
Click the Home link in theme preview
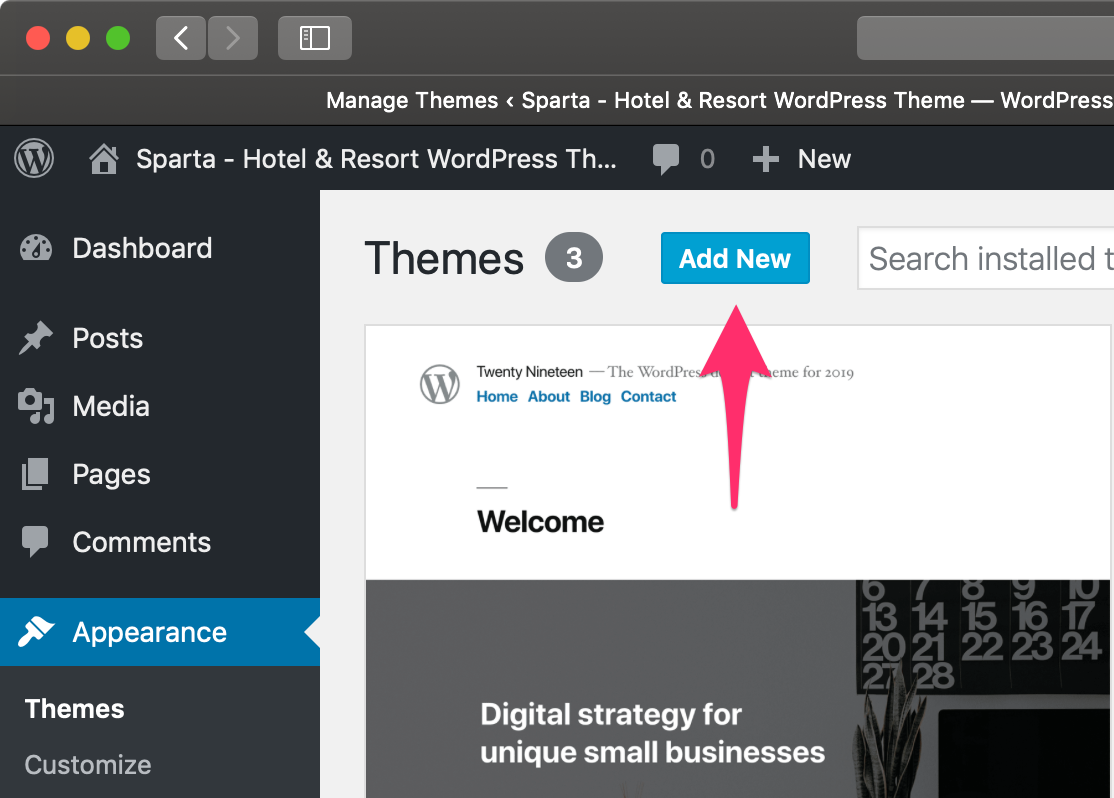tap(497, 397)
